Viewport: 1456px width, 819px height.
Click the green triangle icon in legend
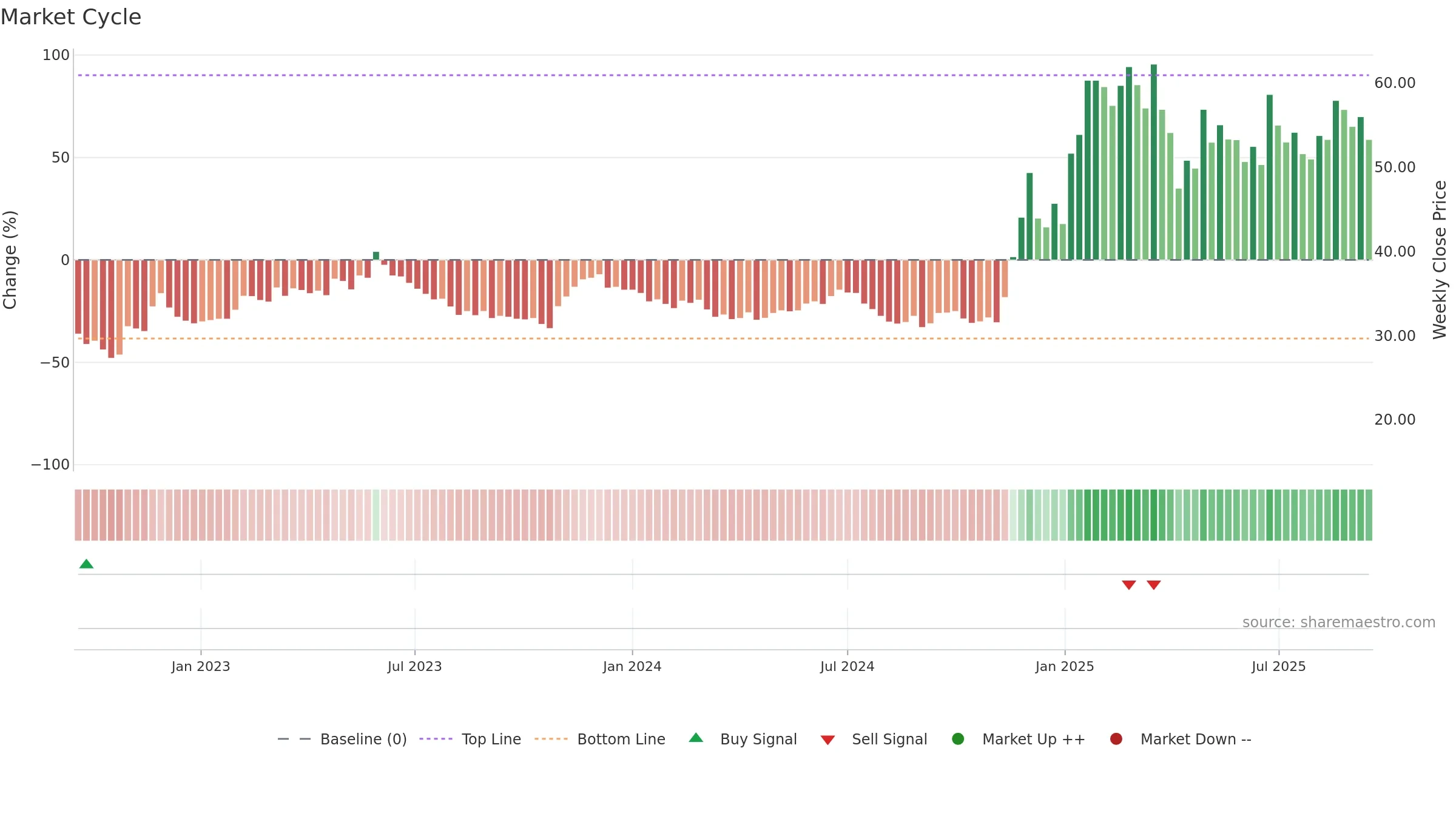[x=696, y=738]
